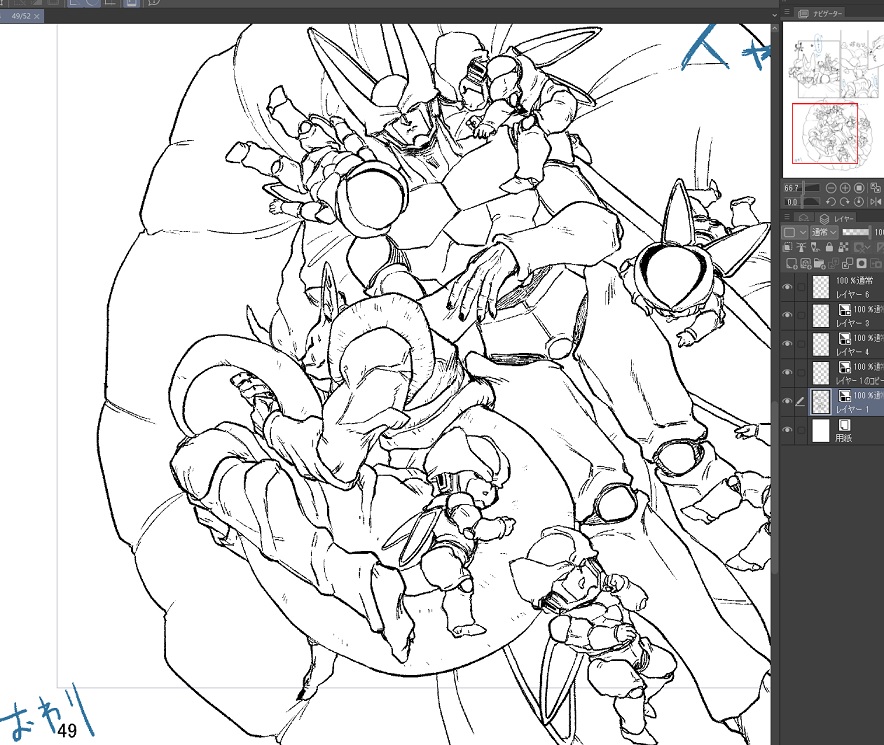
Task: Hide 用紙 paper layer eye icon
Action: [788, 430]
